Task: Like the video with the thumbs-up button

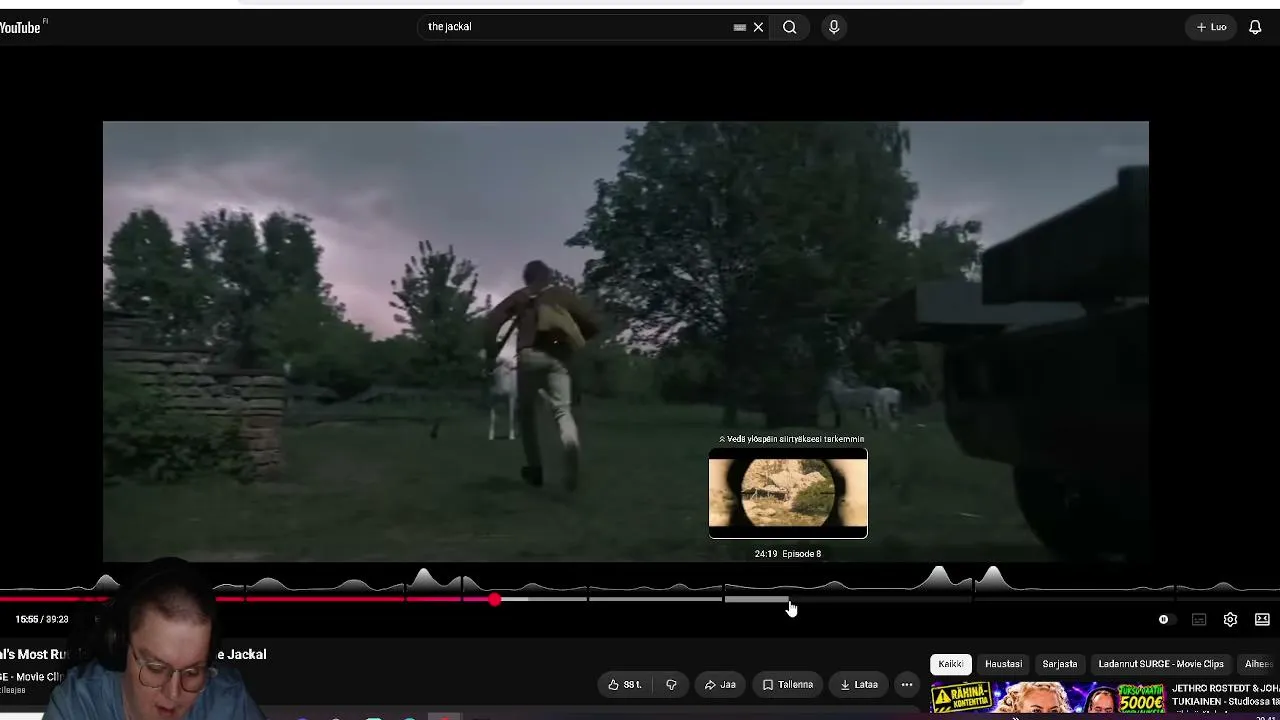Action: coord(625,685)
